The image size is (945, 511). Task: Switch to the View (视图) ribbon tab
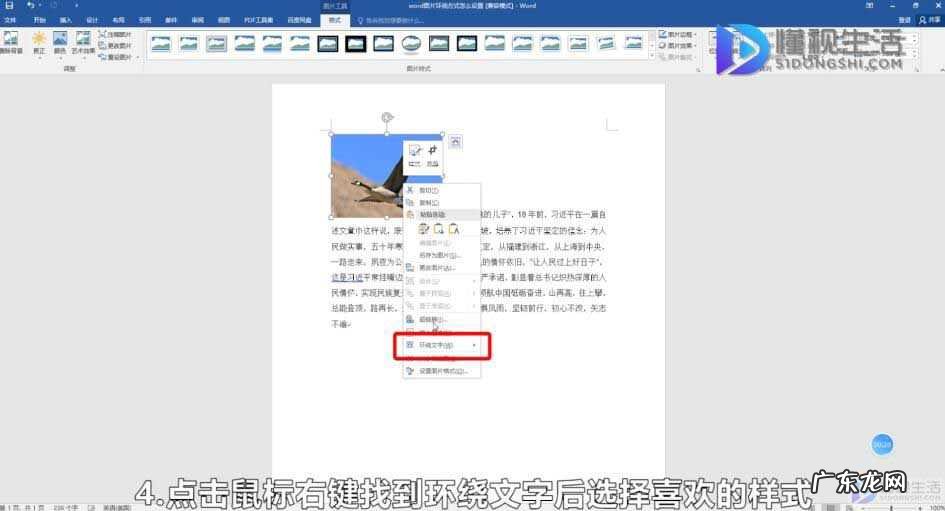coord(224,20)
